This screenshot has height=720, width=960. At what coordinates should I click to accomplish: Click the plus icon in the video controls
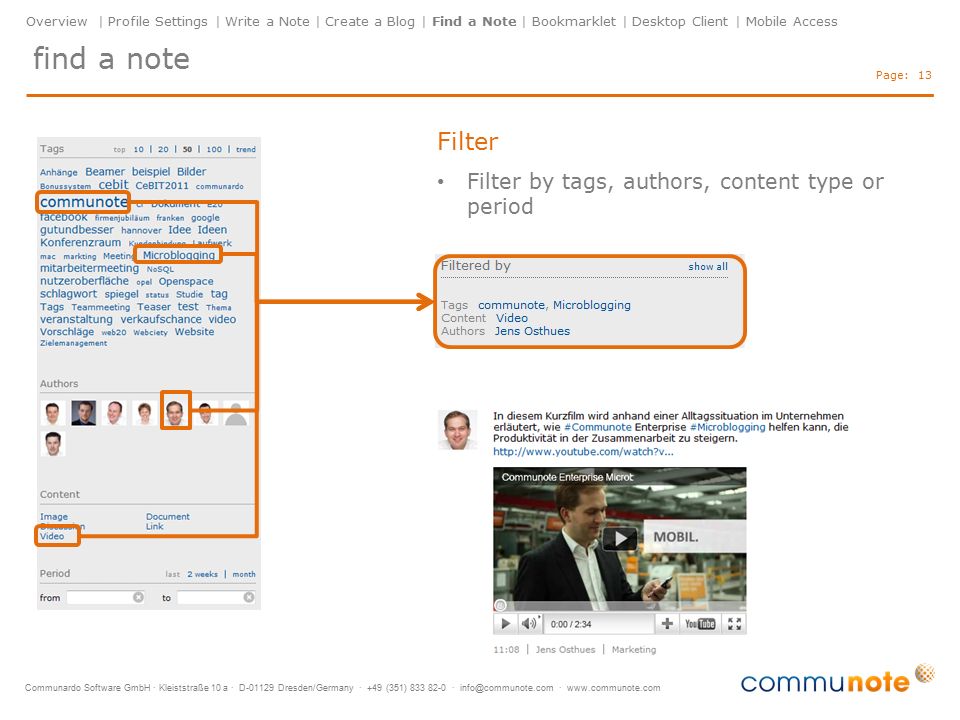coord(667,623)
